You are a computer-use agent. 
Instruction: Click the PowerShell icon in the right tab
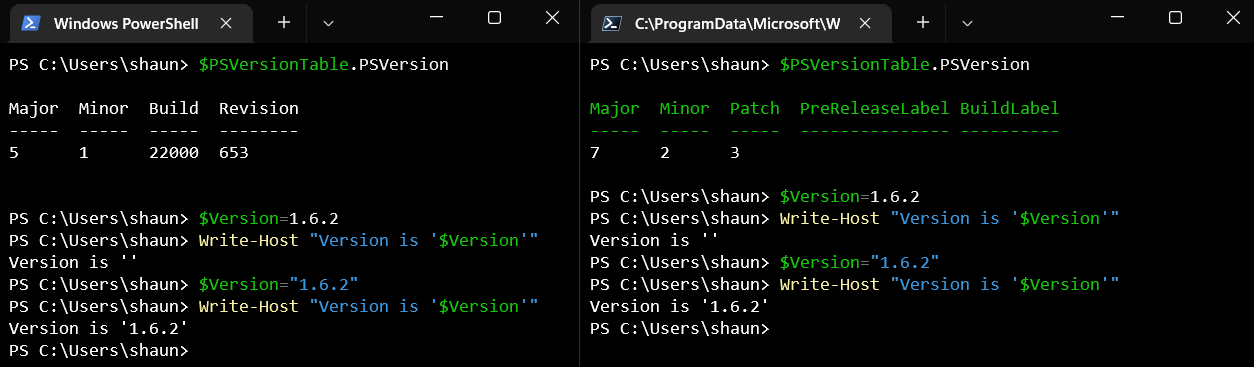611,22
